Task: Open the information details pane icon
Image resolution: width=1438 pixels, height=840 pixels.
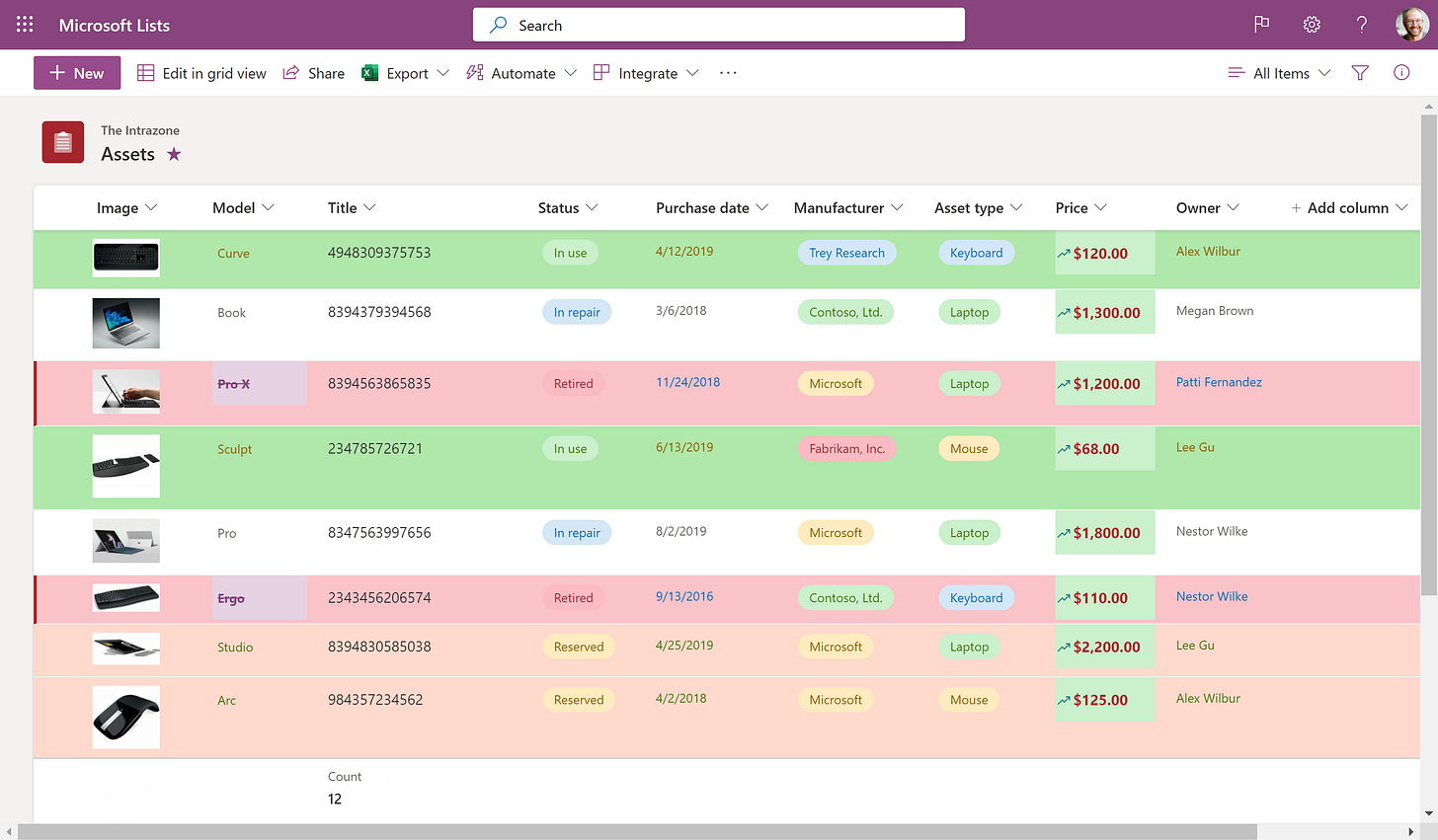Action: (x=1401, y=72)
